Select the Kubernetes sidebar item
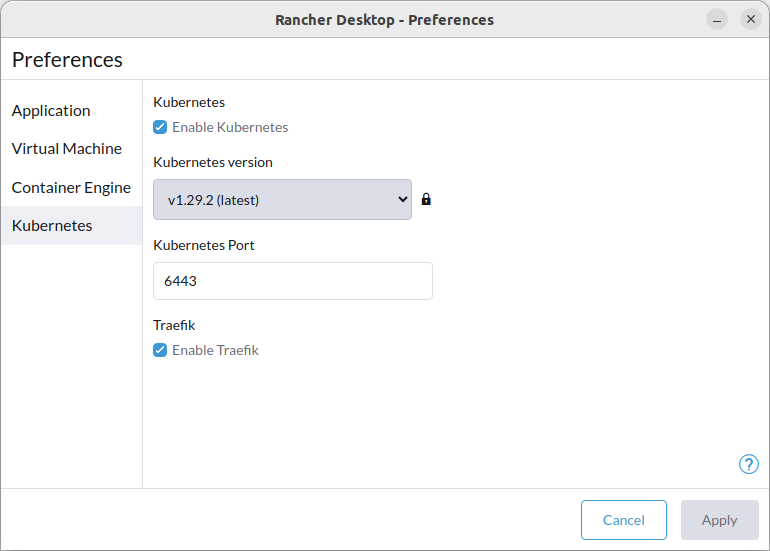 71,225
